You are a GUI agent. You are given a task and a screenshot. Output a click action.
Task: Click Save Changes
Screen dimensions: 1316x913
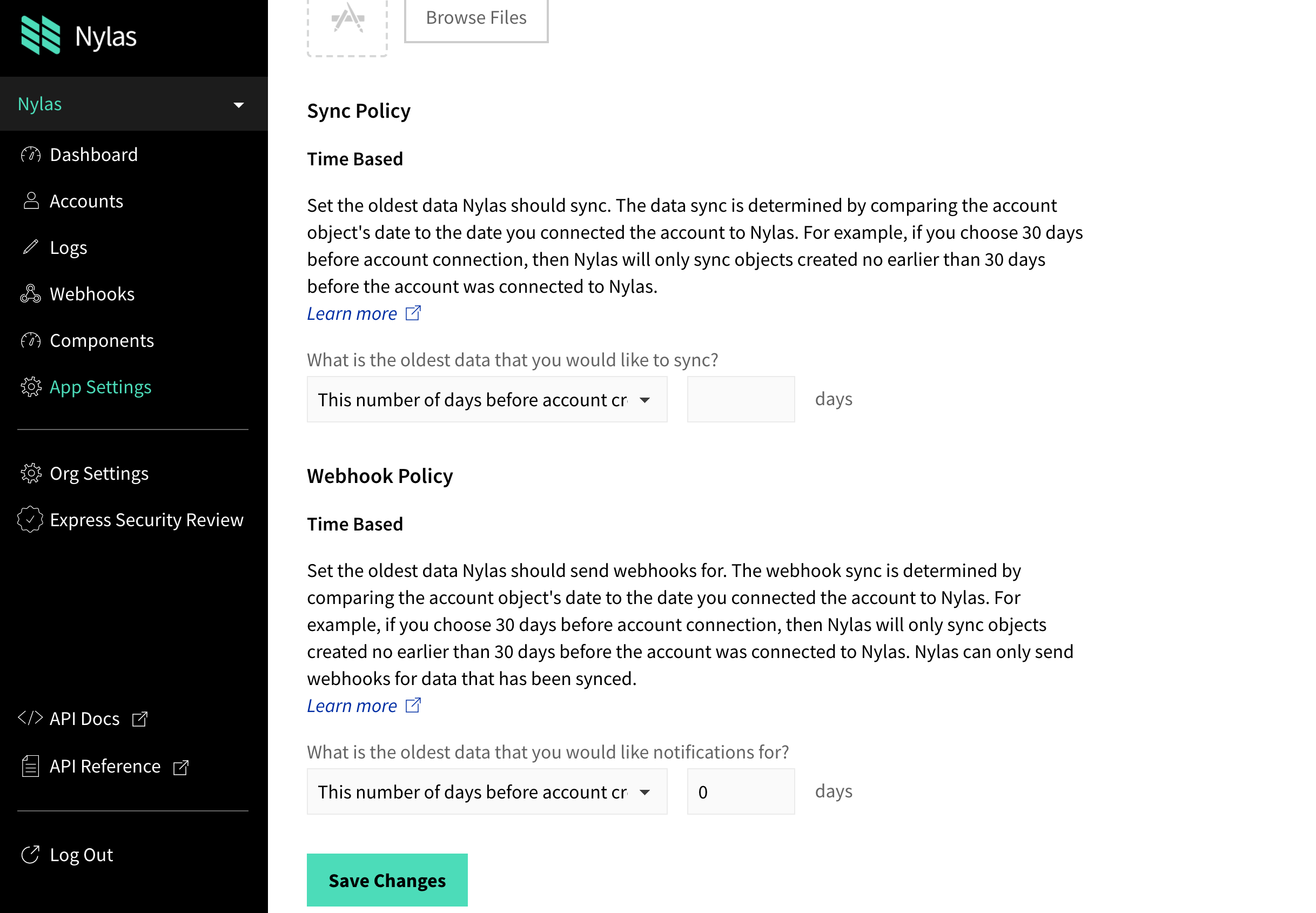387,881
